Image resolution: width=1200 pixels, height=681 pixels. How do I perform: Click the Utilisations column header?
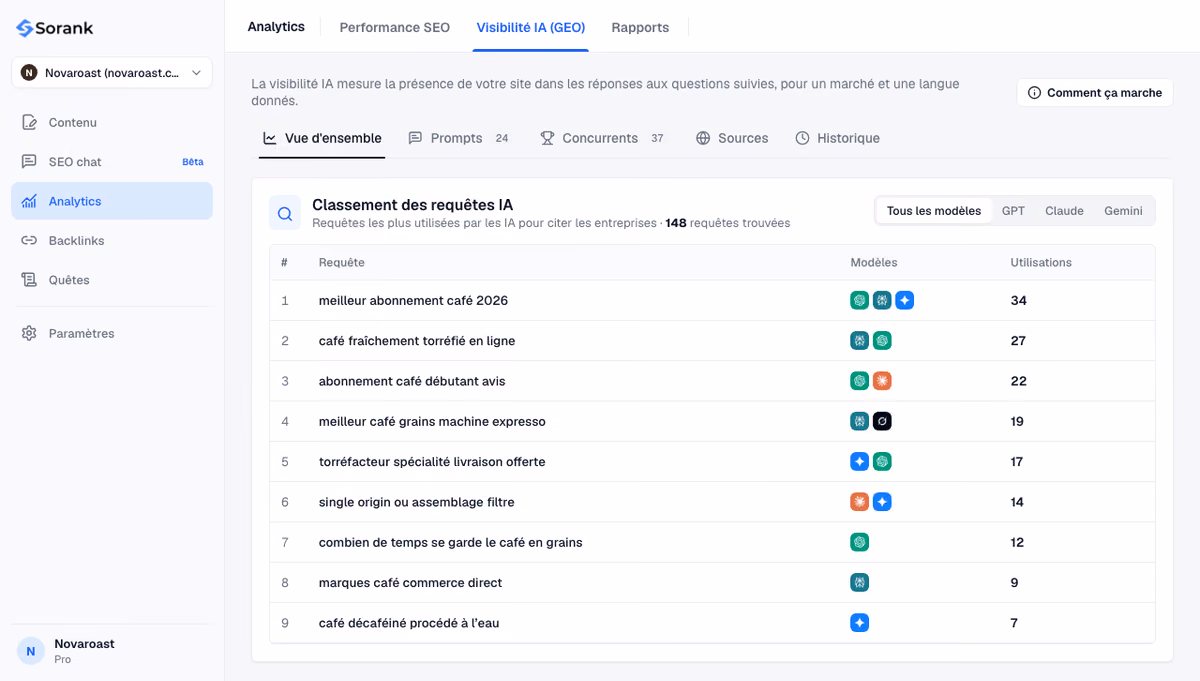coord(1041,263)
